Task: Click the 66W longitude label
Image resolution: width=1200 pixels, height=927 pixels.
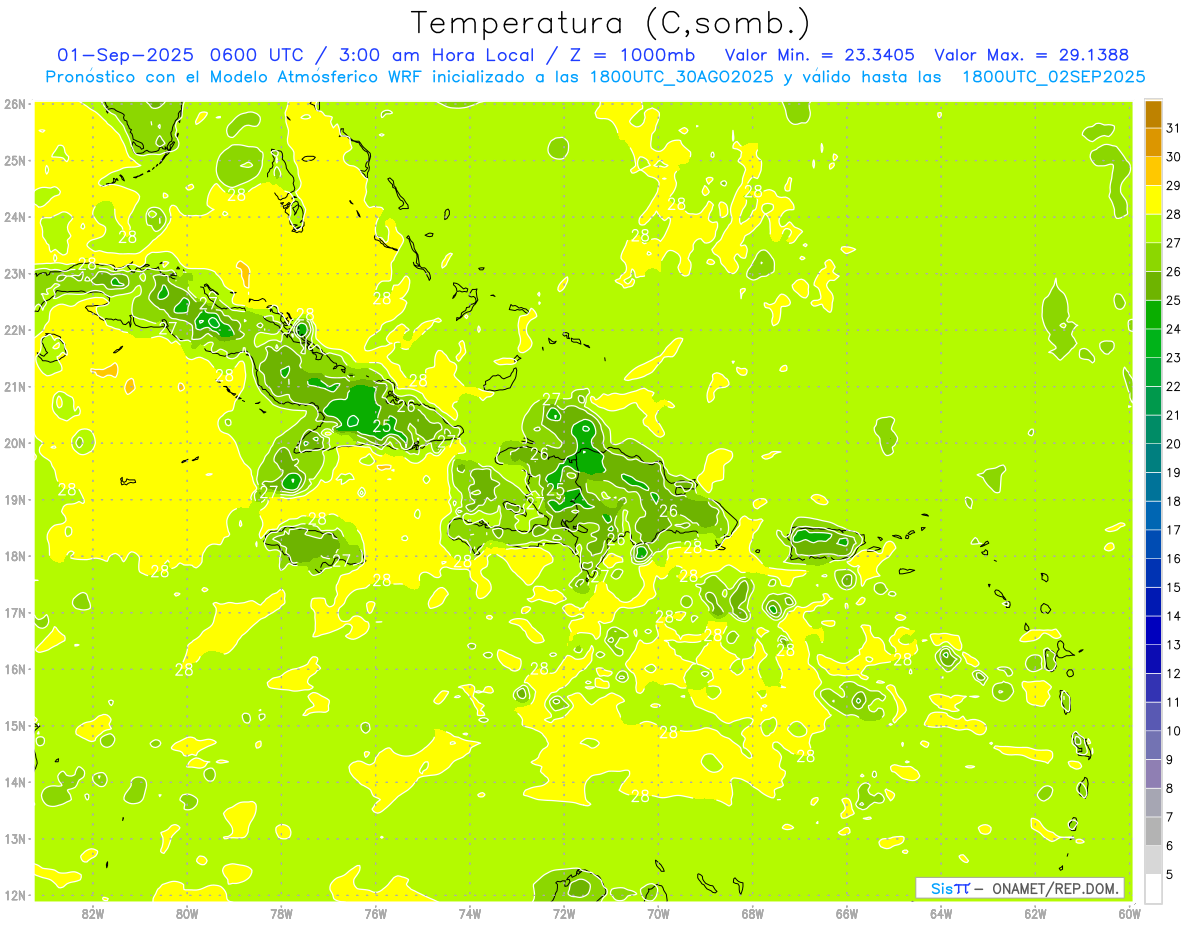Action: (x=846, y=913)
